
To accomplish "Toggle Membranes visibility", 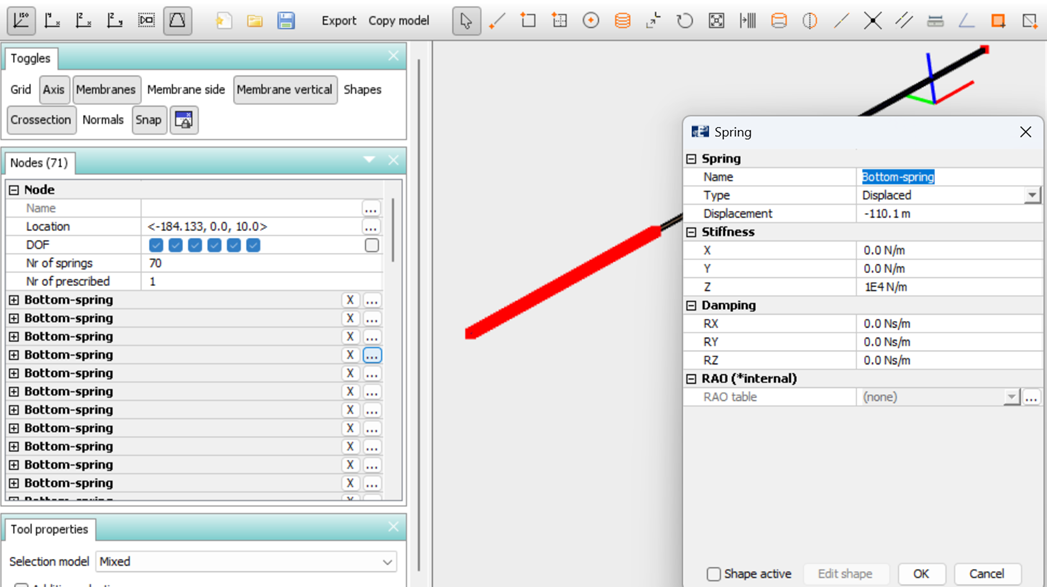I will tap(106, 89).
